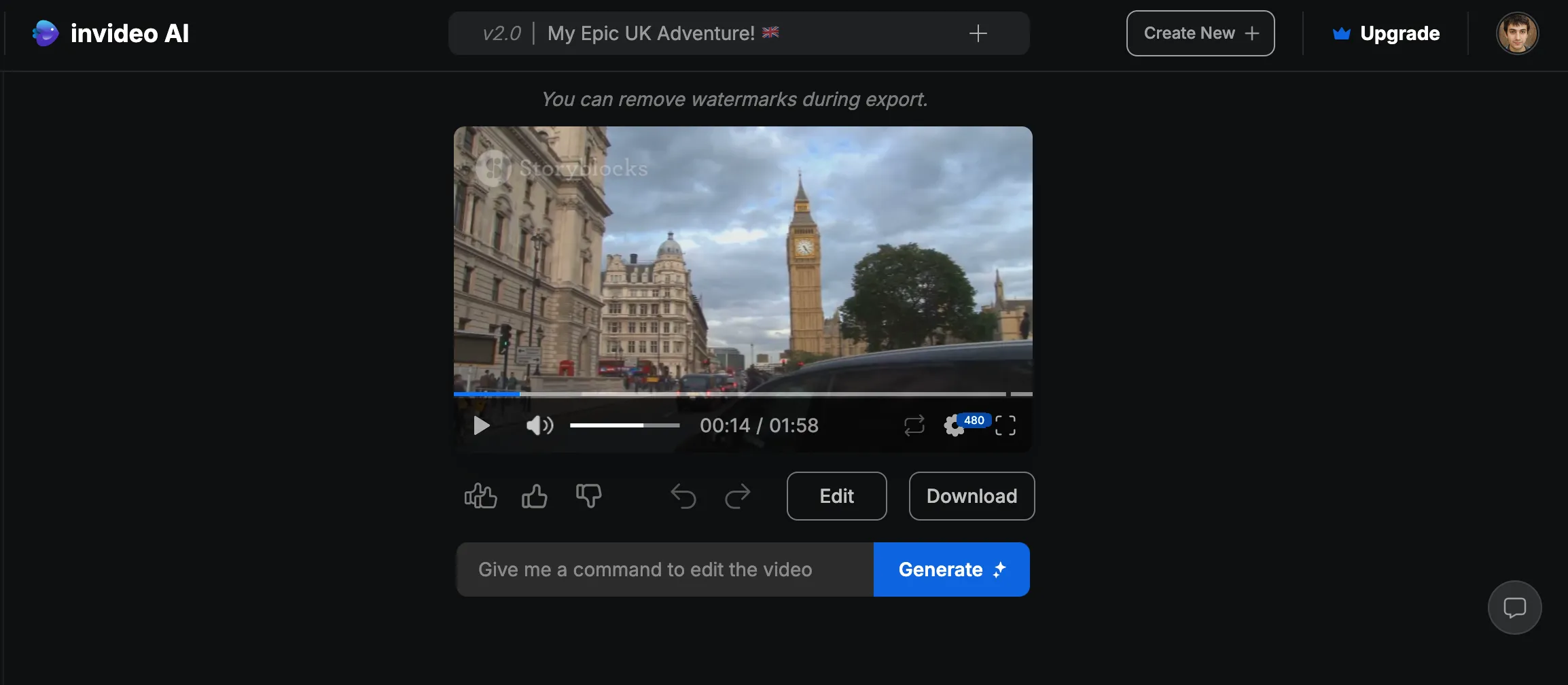Download the video
1568x685 pixels.
coord(971,496)
